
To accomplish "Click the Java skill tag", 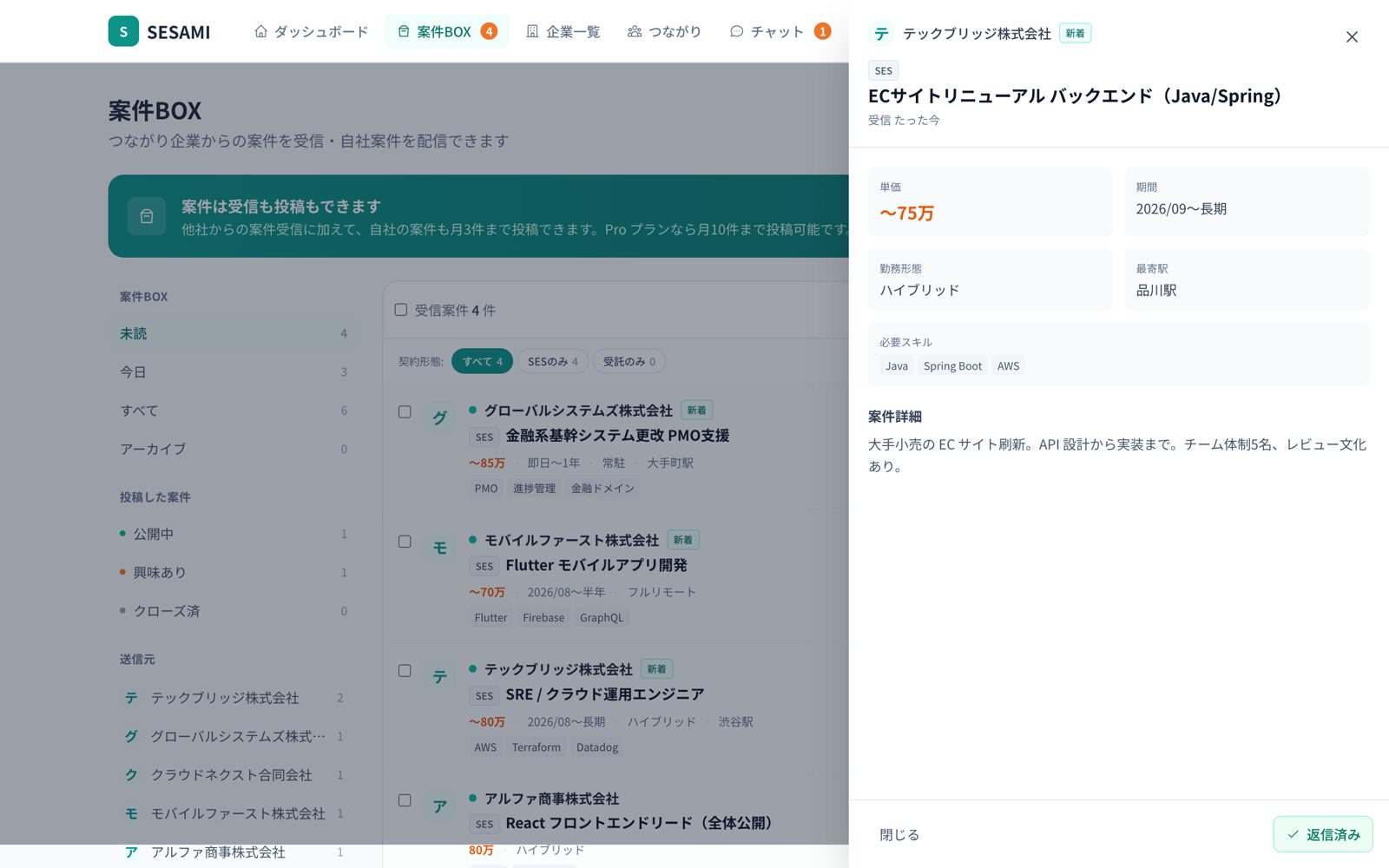I will click(897, 365).
